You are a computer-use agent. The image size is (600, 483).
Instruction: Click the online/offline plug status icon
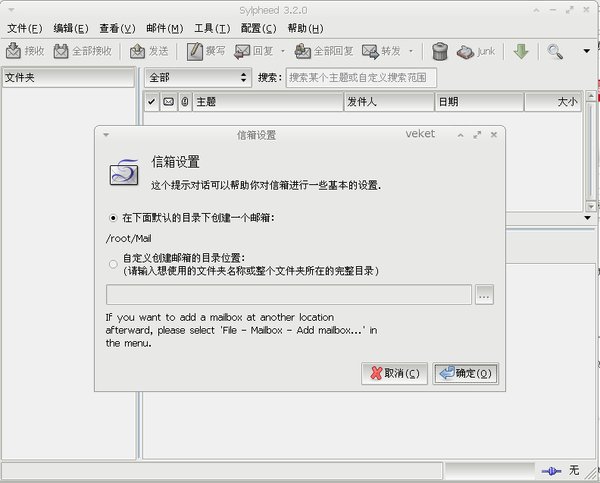551,471
